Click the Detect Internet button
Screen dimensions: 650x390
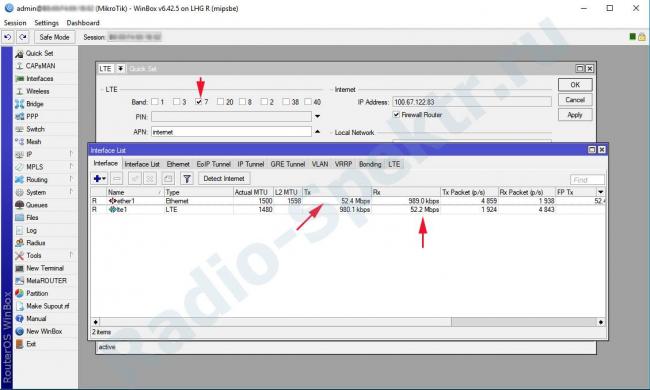224,179
